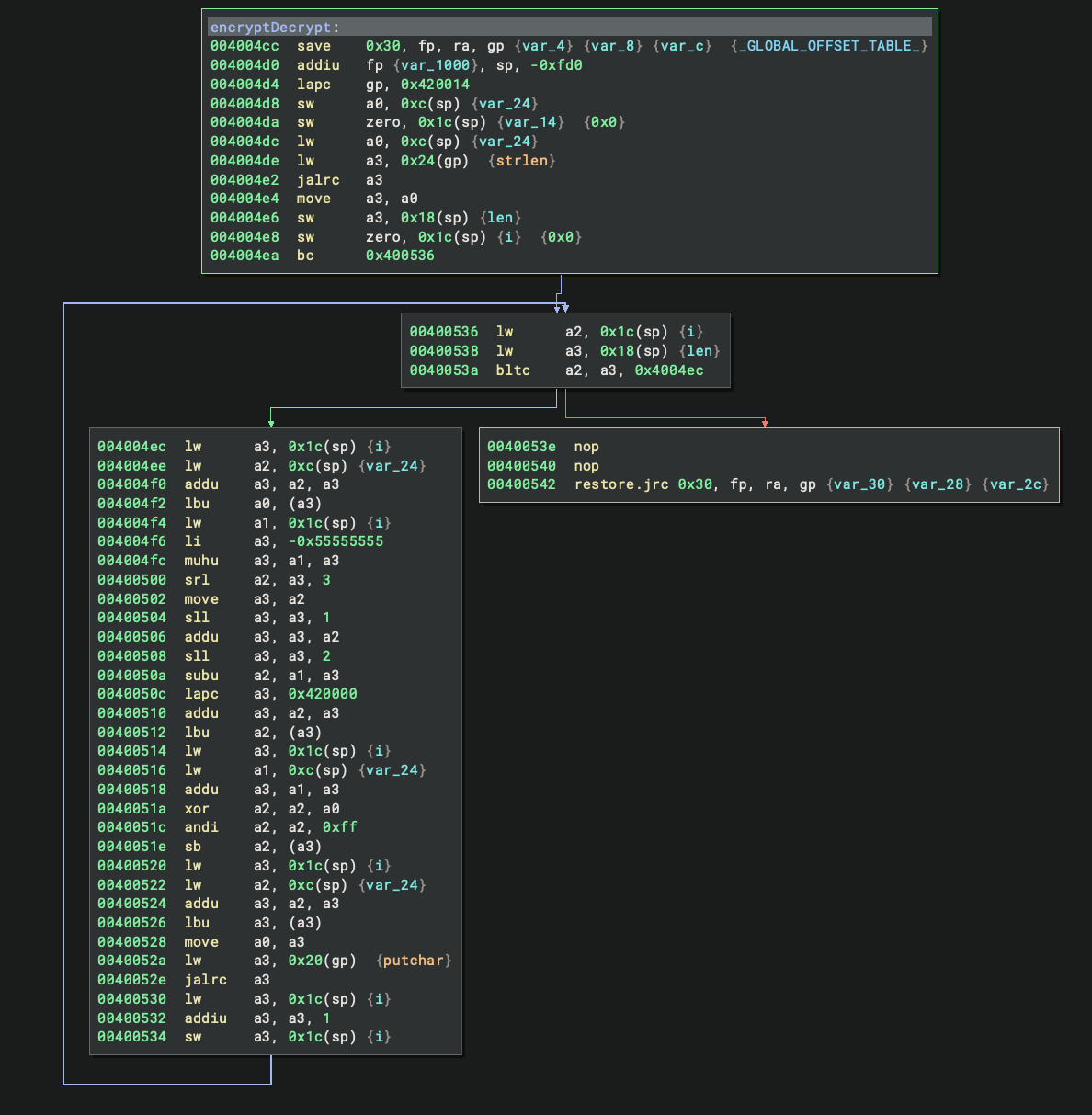The height and width of the screenshot is (1115, 1092).
Task: Click address 004004fc muhu line
Action: click(132, 561)
